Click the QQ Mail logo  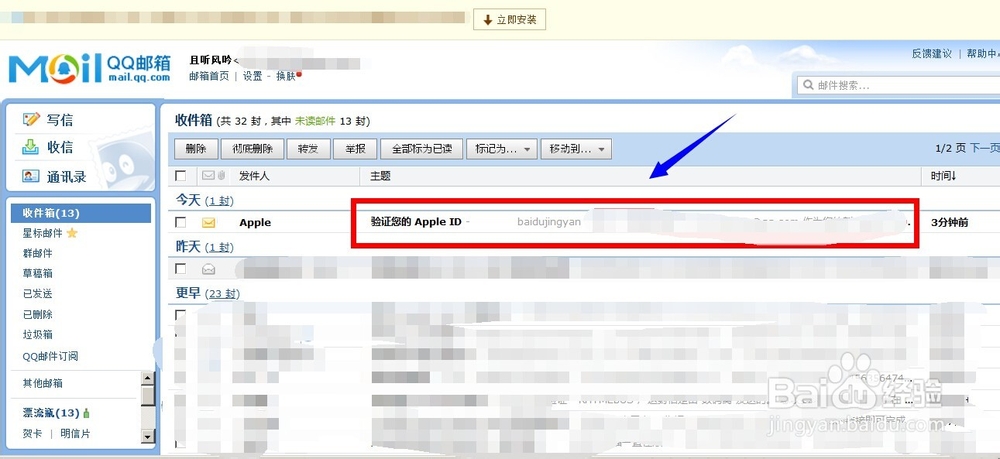[89, 68]
